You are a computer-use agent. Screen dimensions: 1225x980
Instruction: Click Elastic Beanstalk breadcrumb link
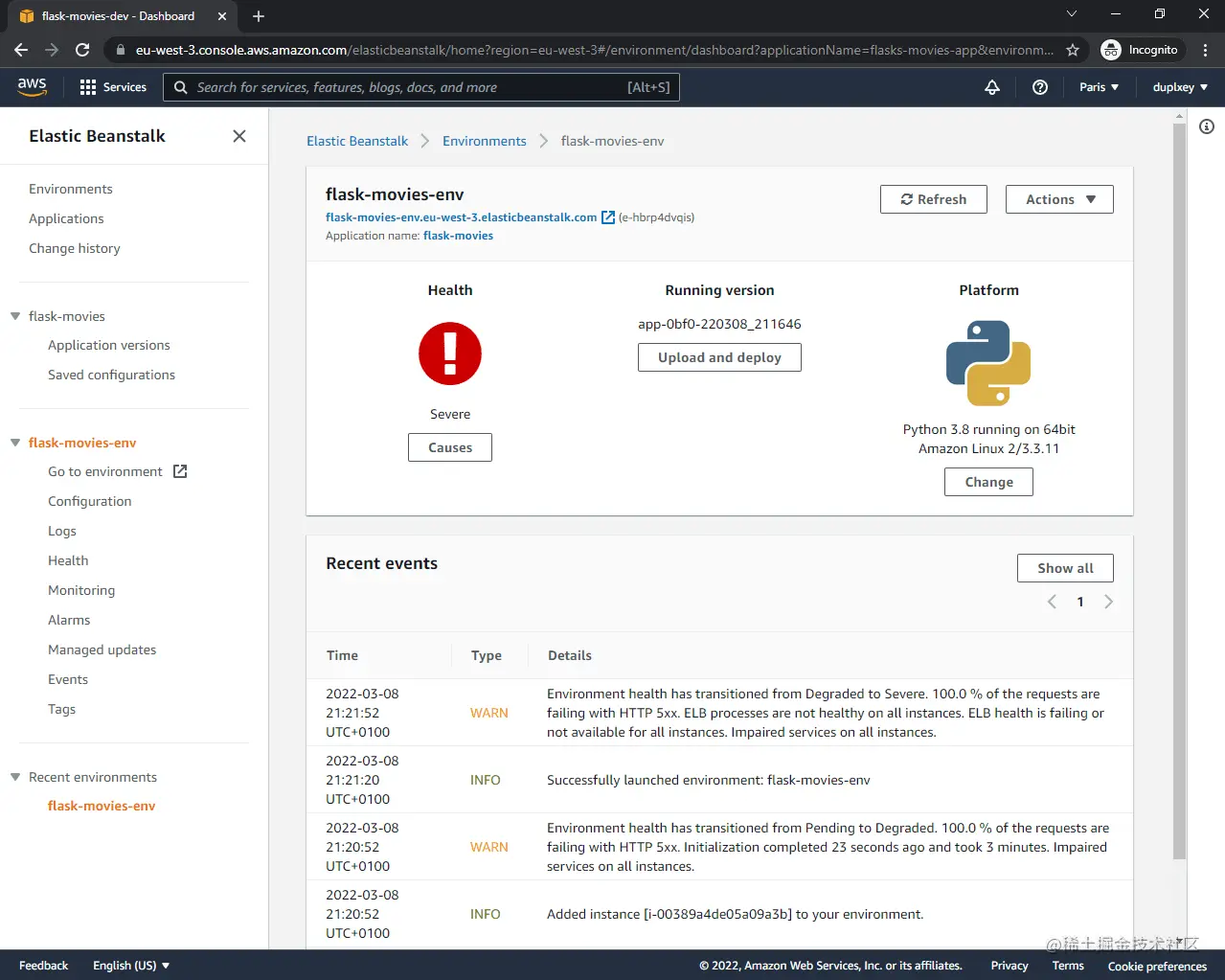[357, 141]
